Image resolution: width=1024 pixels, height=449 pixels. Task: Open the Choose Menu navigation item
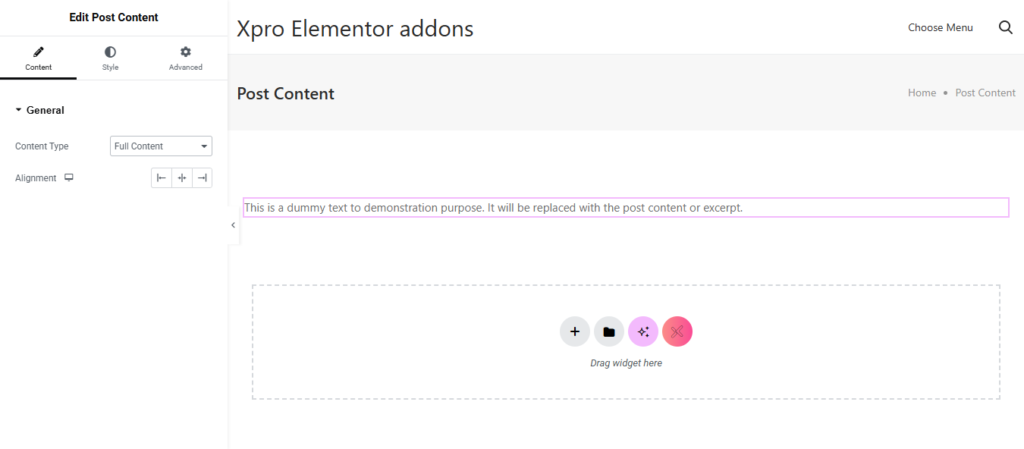[940, 27]
